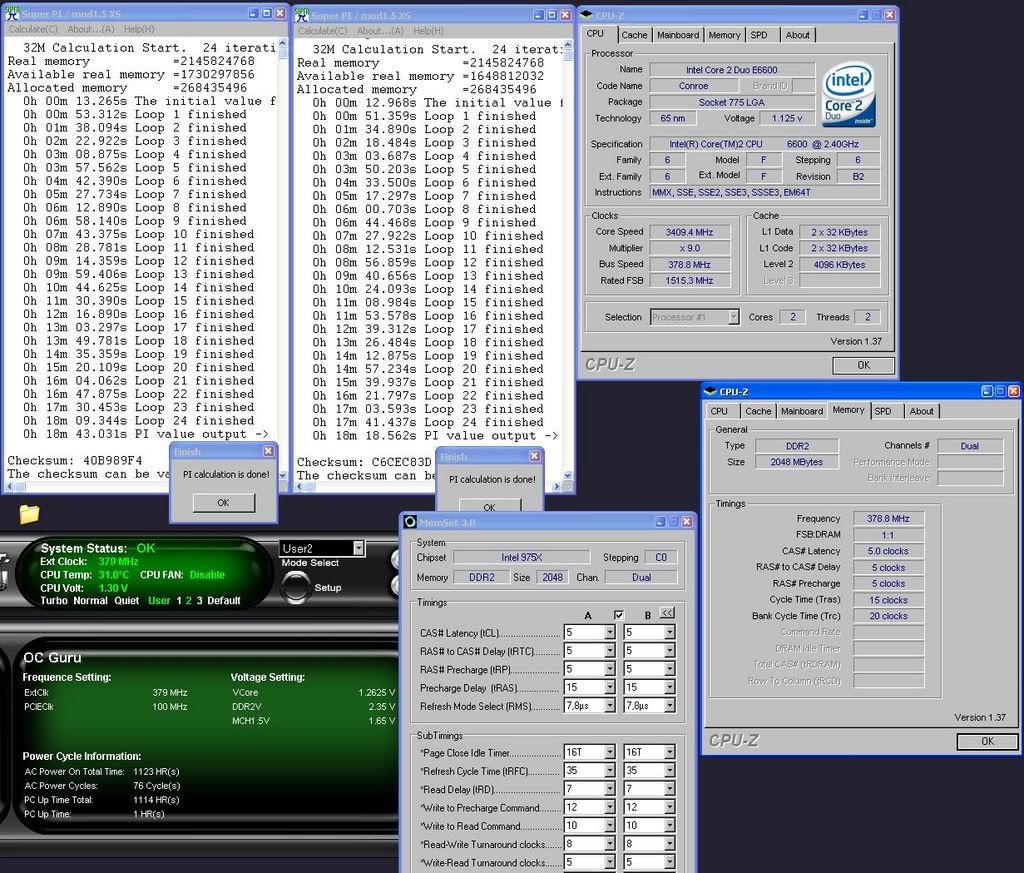Open channel A Read Delay (tRD) dropdown
The height and width of the screenshot is (873, 1024).
(x=609, y=789)
